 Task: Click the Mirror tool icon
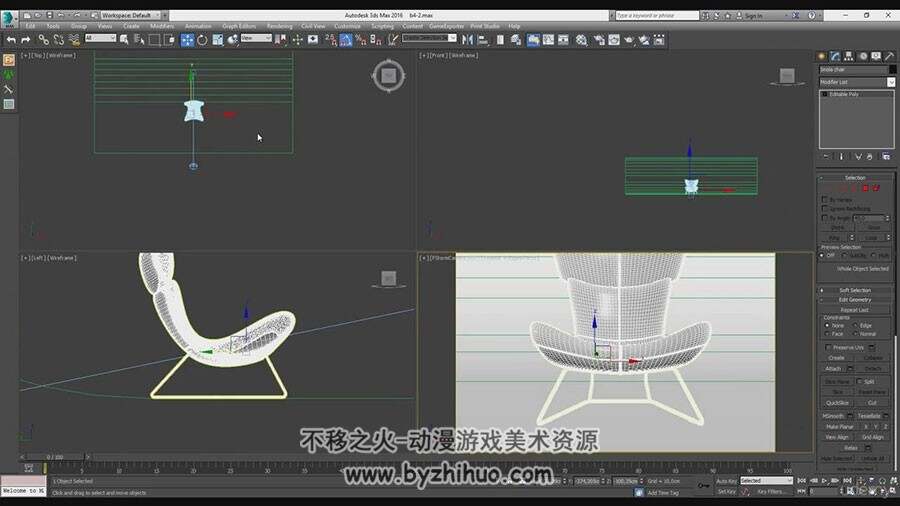(468, 40)
